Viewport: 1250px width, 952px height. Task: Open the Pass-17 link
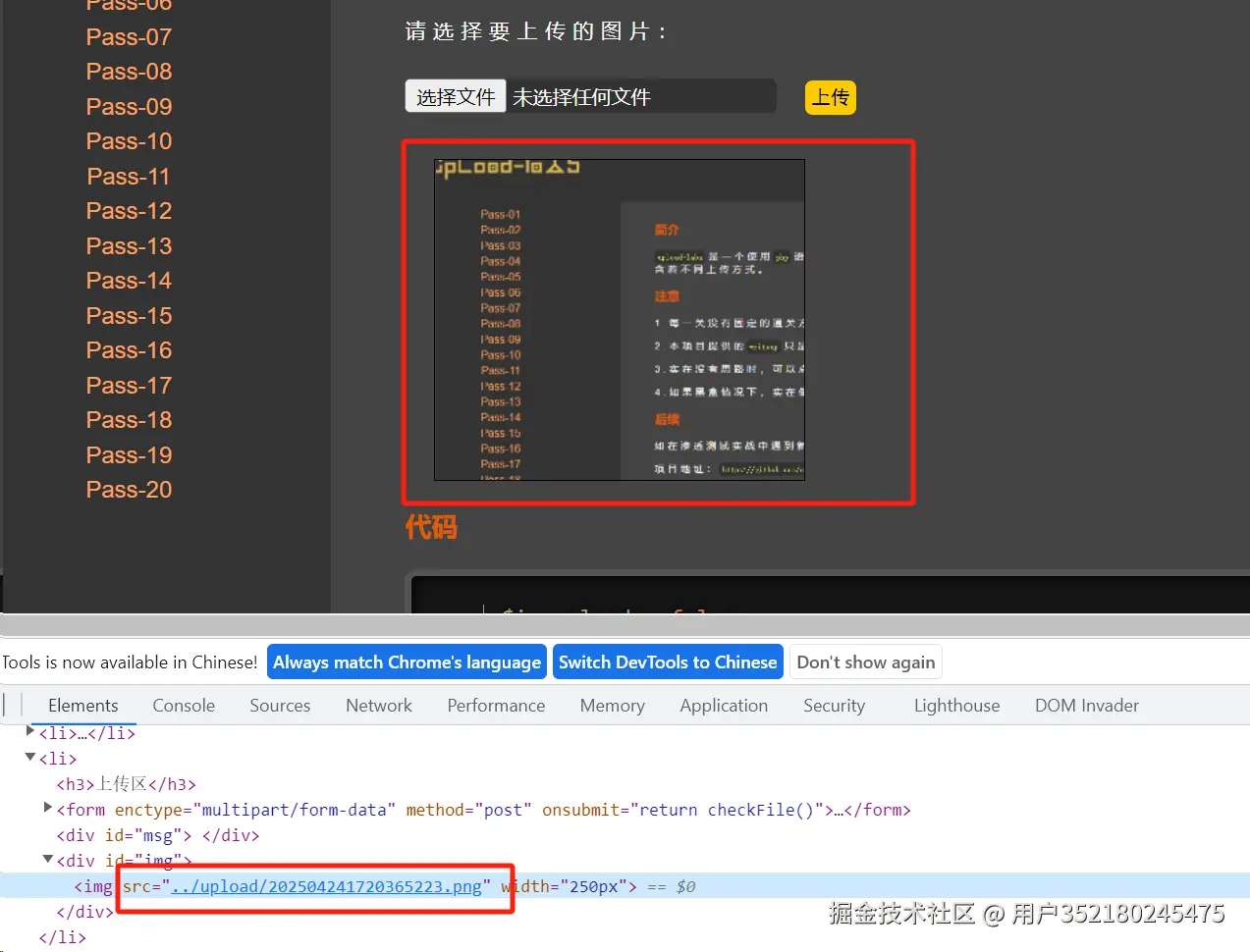[x=129, y=386]
